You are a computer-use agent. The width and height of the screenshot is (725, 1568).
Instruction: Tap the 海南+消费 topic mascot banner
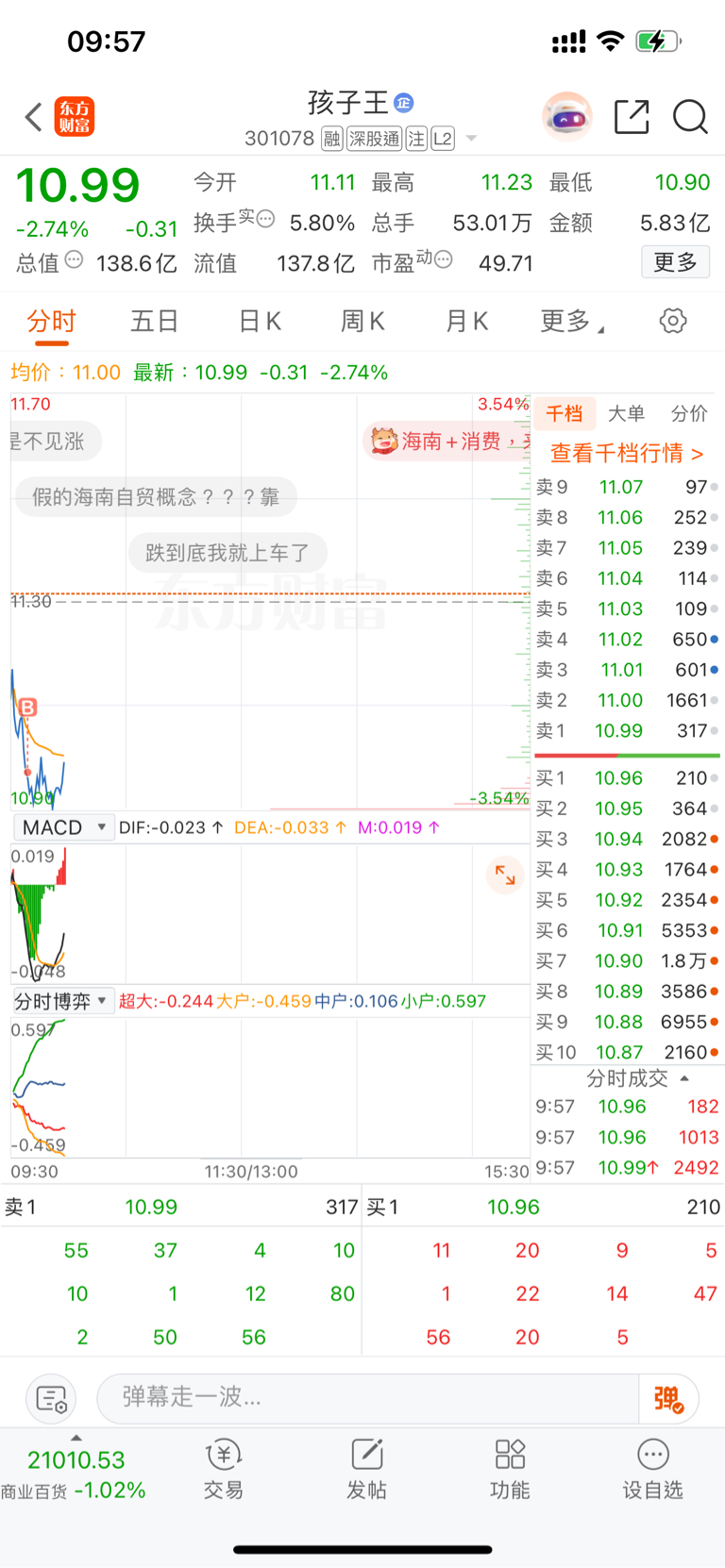pyautogui.click(x=447, y=441)
